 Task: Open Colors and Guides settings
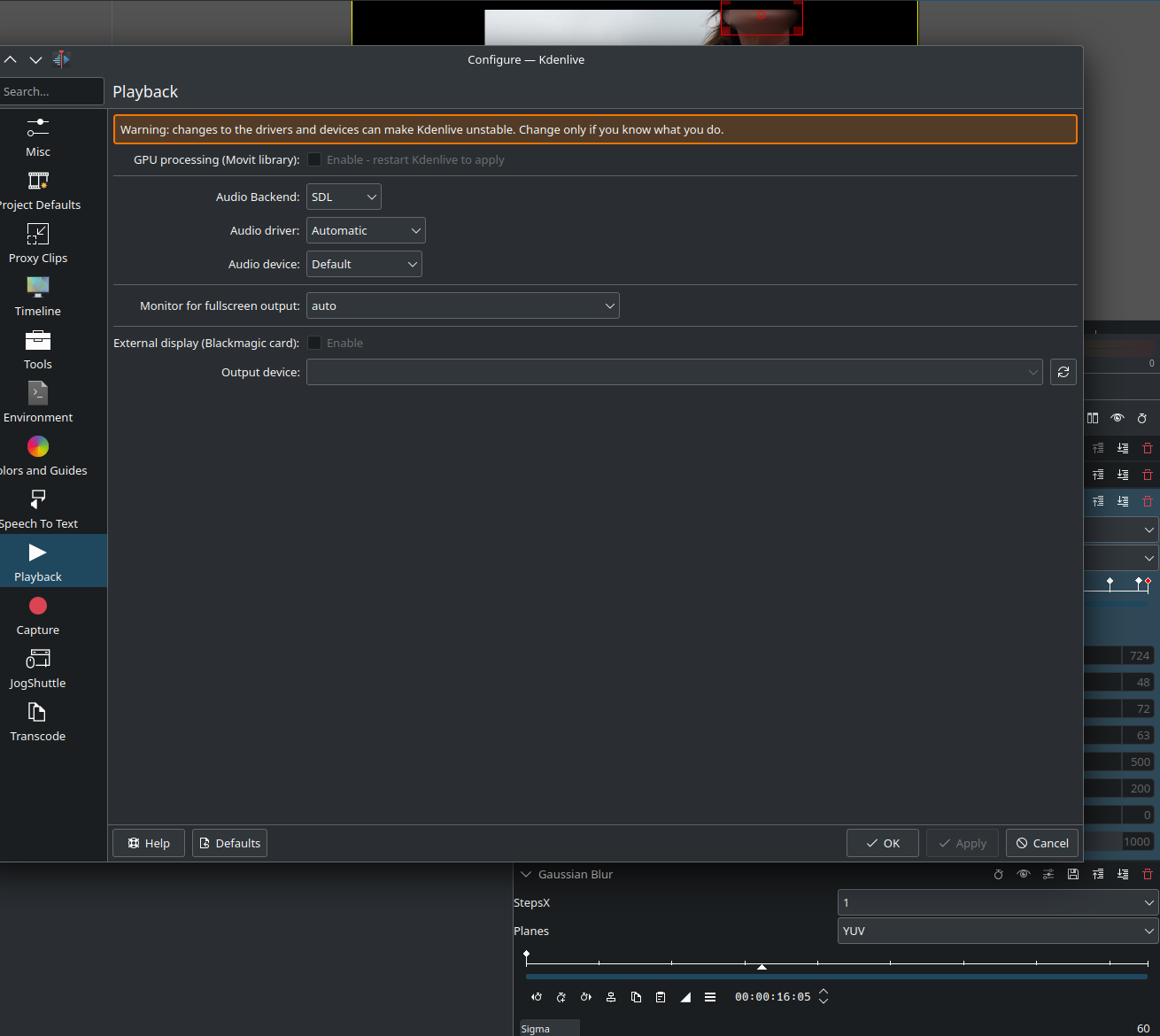[38, 456]
